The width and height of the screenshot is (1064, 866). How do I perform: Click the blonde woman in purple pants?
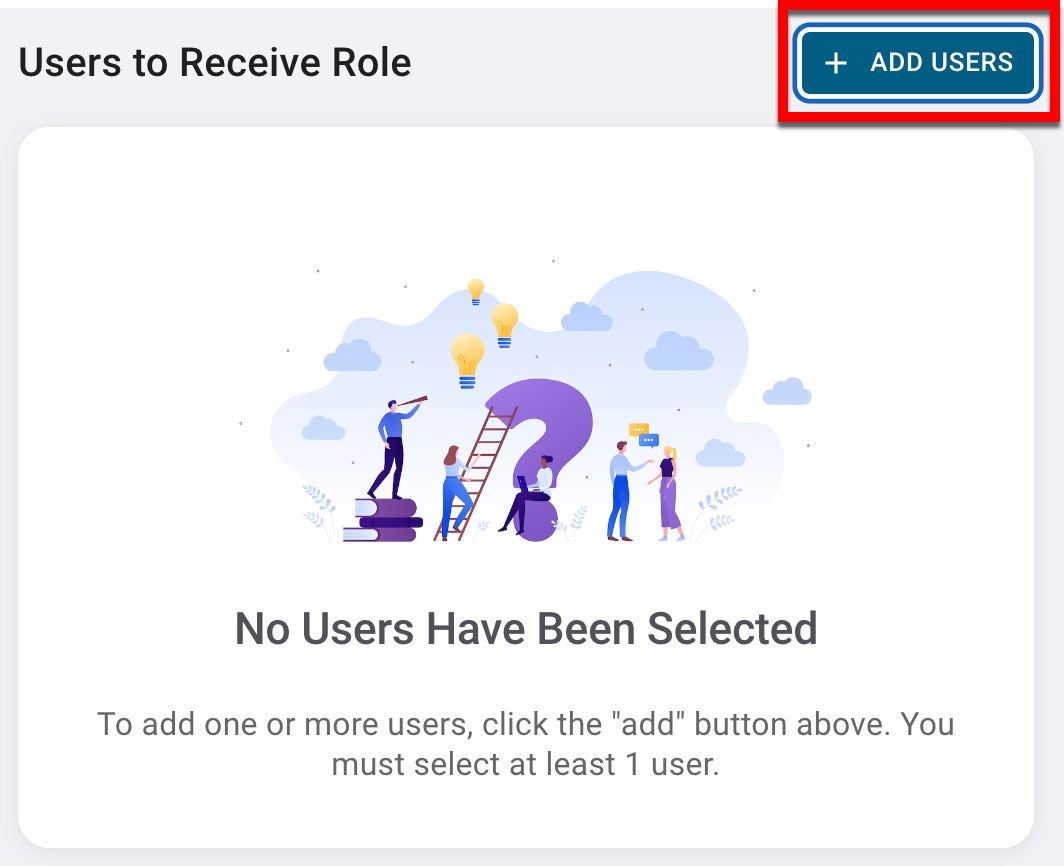point(668,492)
